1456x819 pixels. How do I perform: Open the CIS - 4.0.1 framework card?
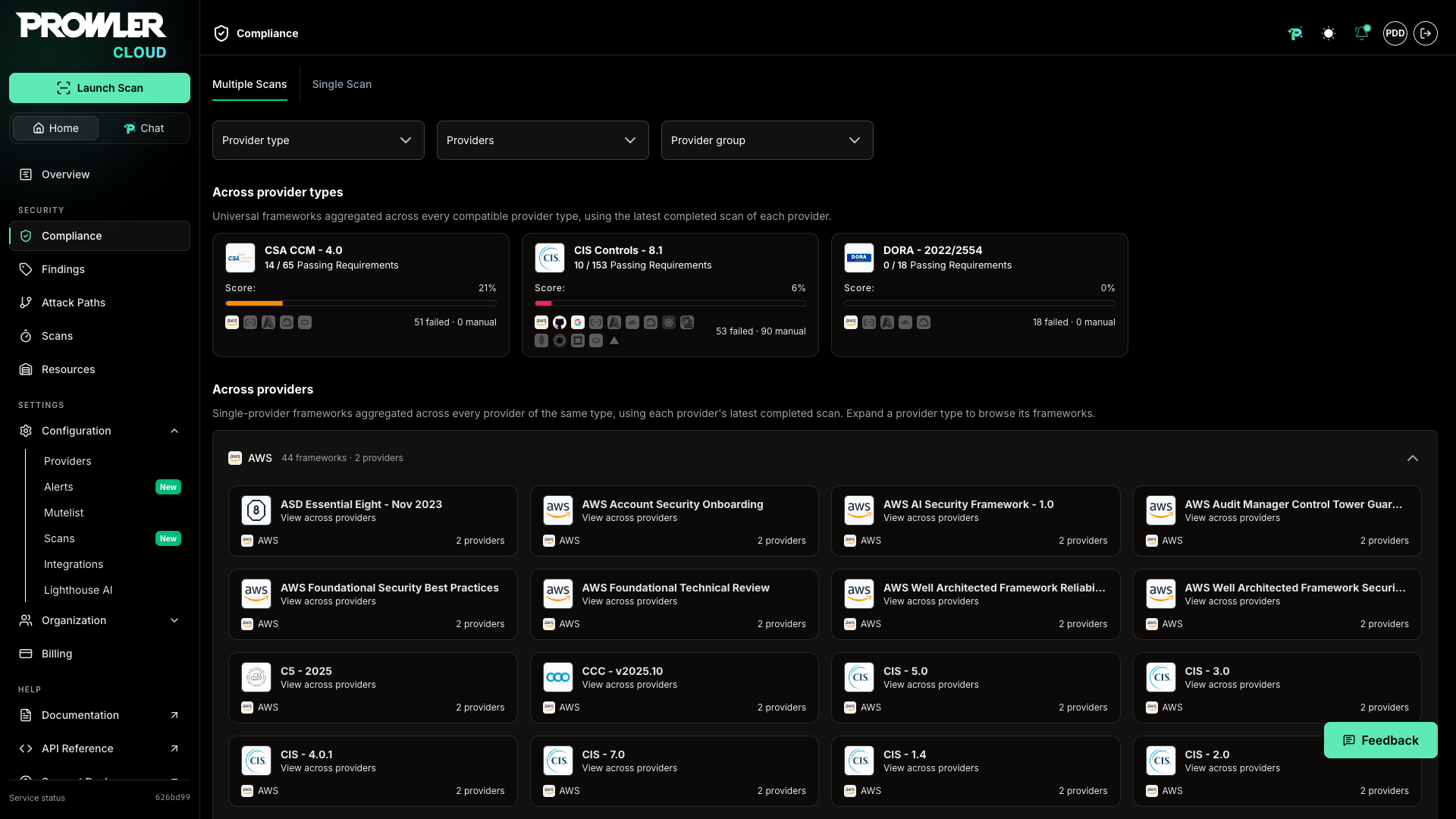(373, 771)
